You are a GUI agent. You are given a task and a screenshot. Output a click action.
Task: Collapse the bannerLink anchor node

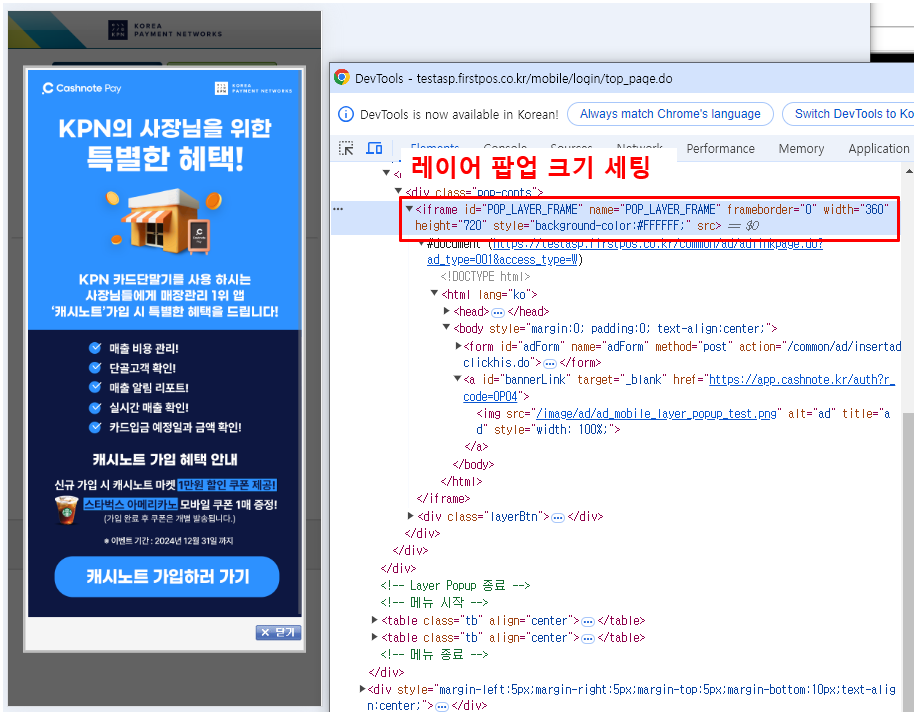[457, 379]
